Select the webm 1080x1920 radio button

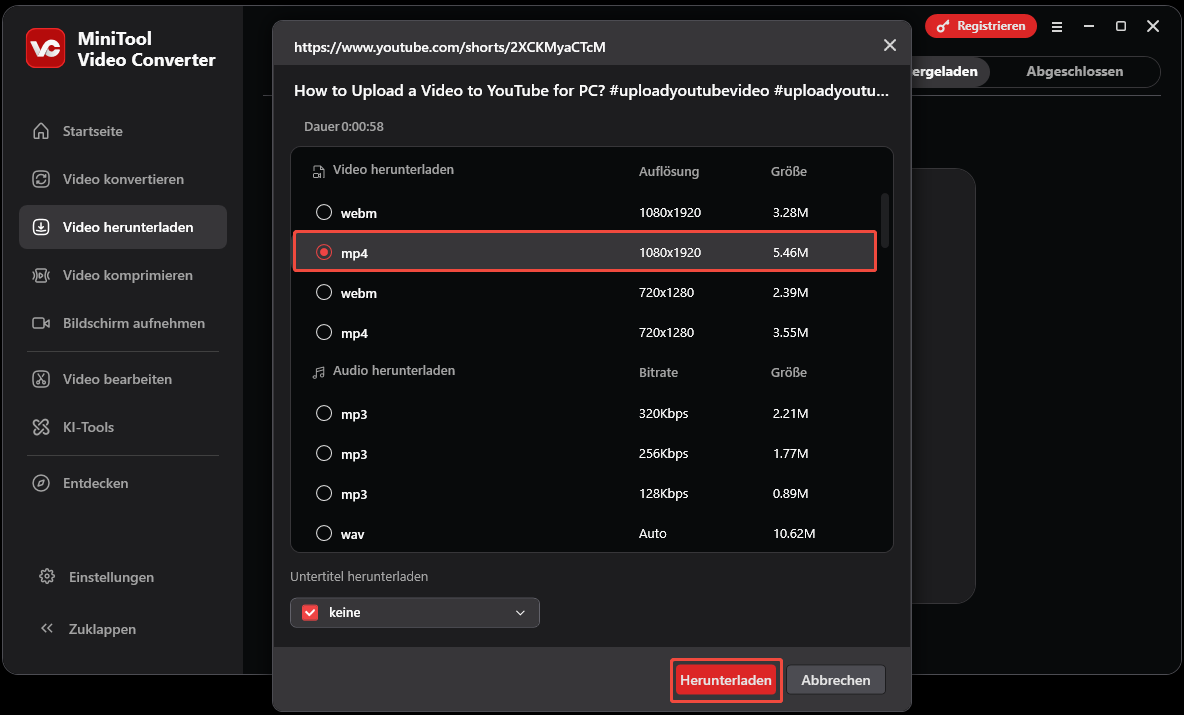(x=324, y=212)
